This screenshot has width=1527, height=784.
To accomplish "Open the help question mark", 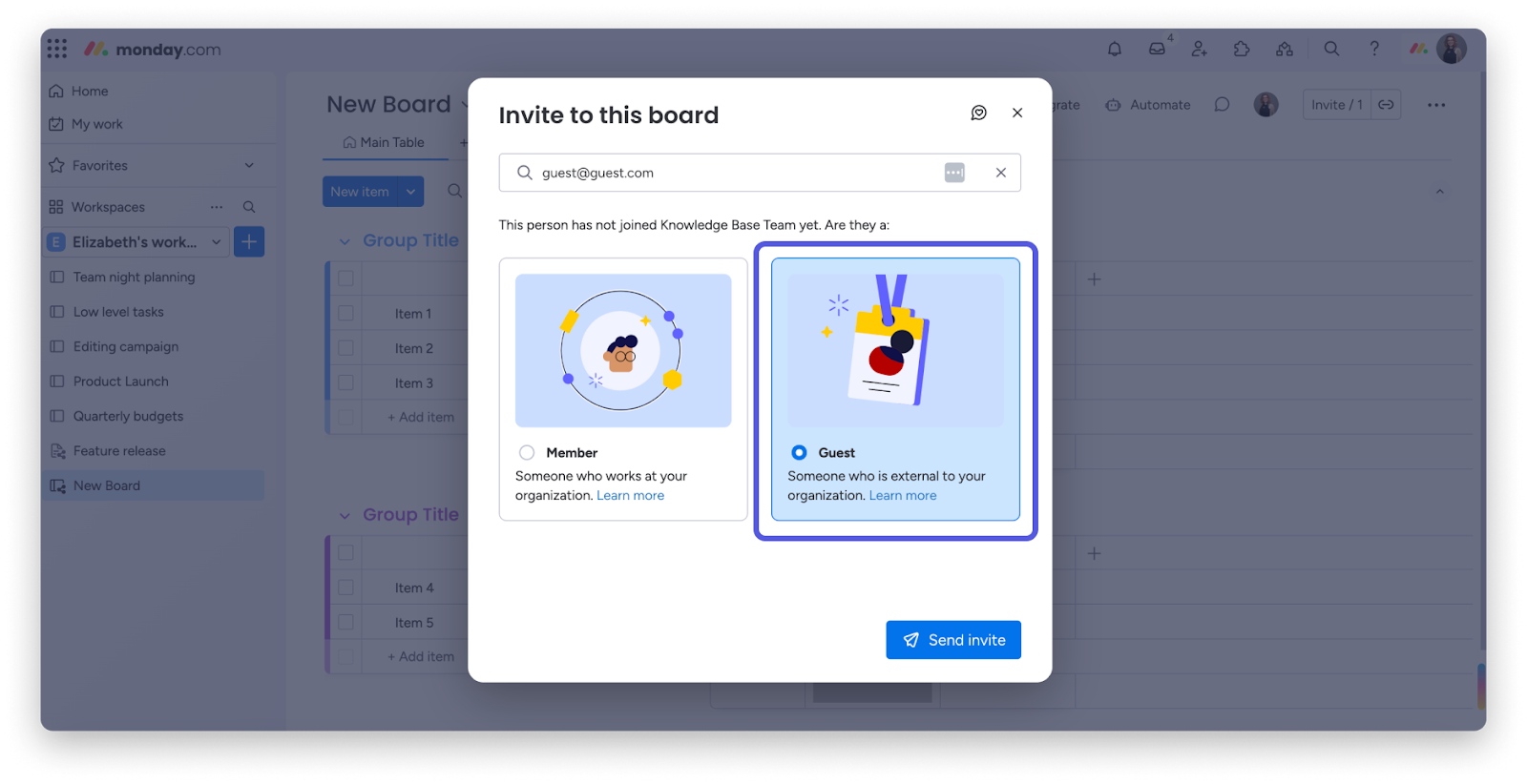I will 1374,49.
